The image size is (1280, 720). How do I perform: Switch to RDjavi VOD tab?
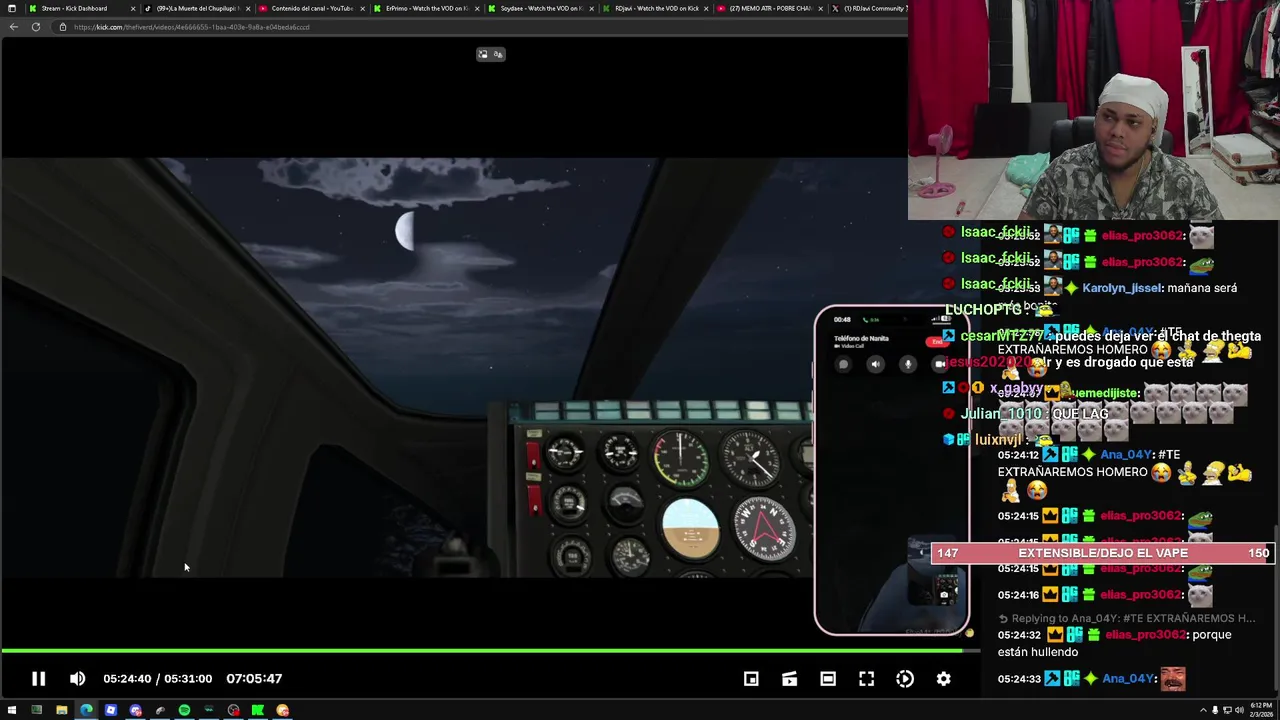(x=656, y=8)
